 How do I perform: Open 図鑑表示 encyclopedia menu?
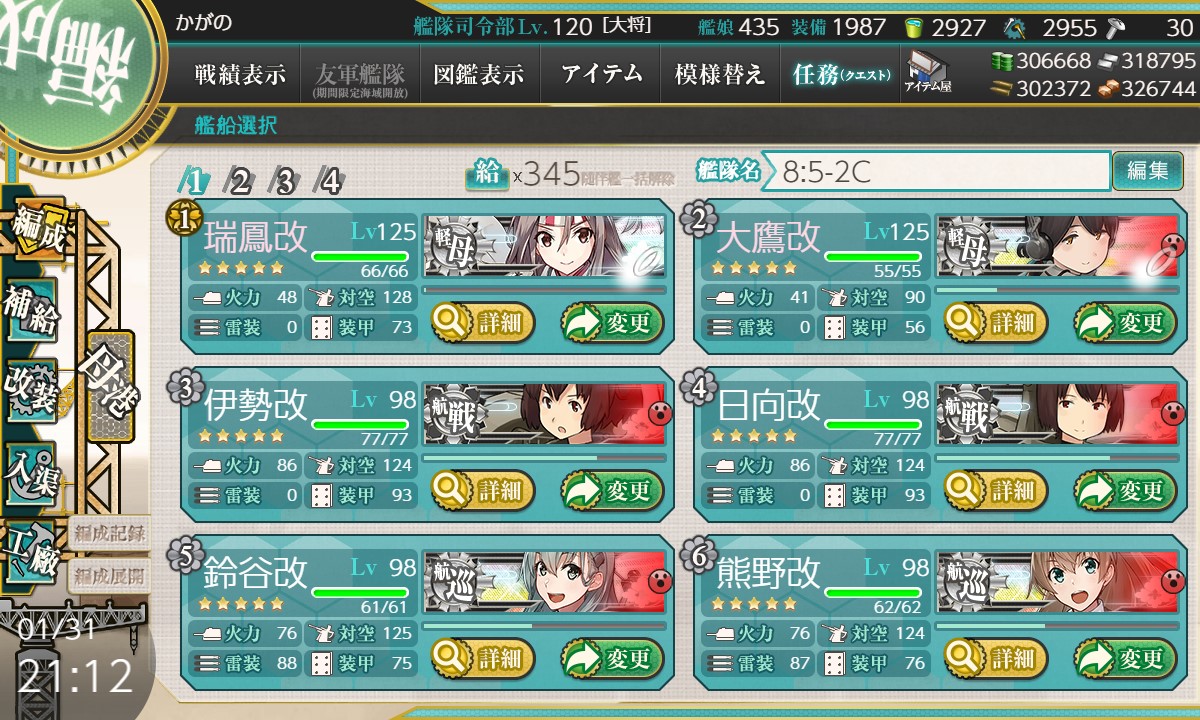coord(480,74)
